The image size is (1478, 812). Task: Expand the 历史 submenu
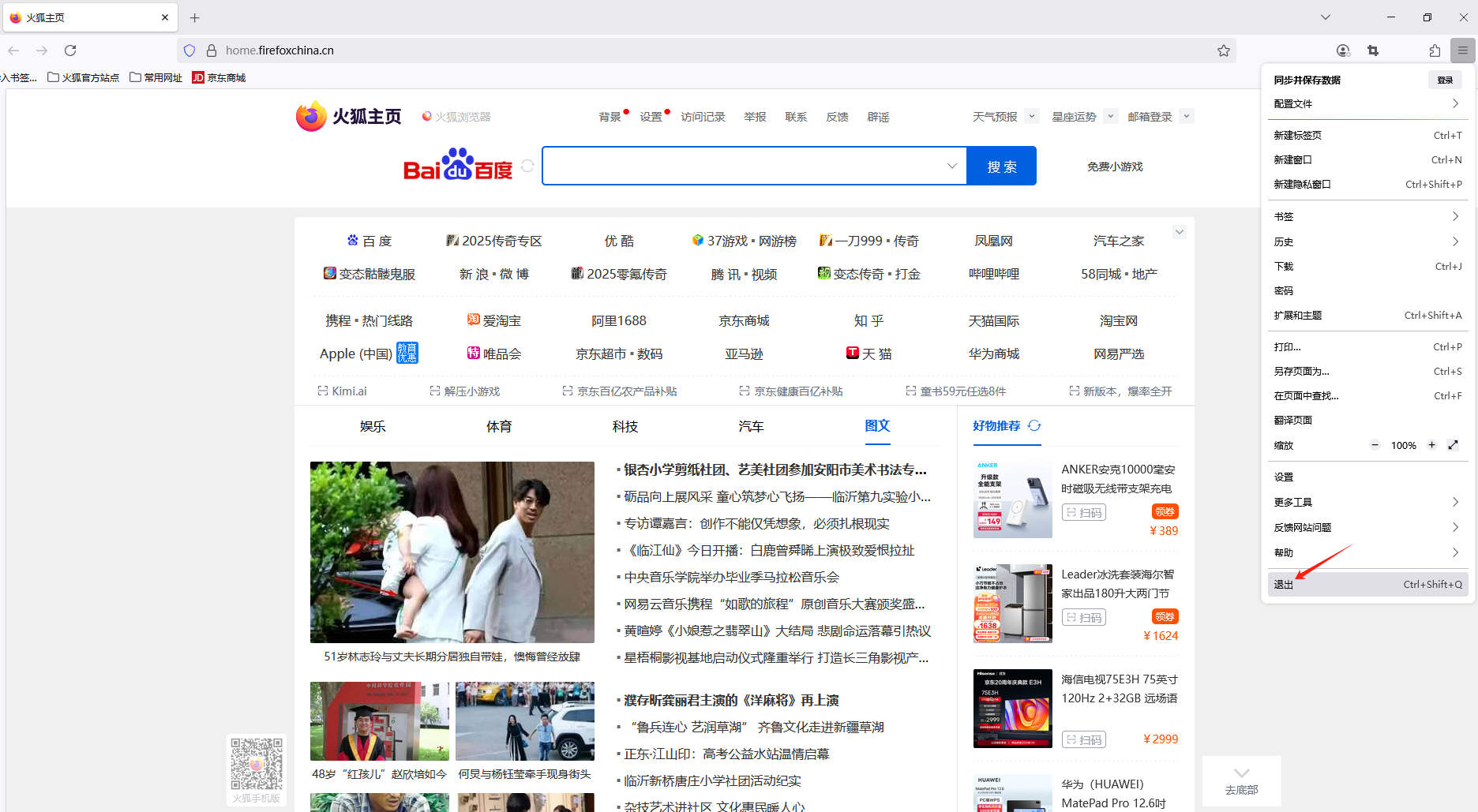[1367, 241]
